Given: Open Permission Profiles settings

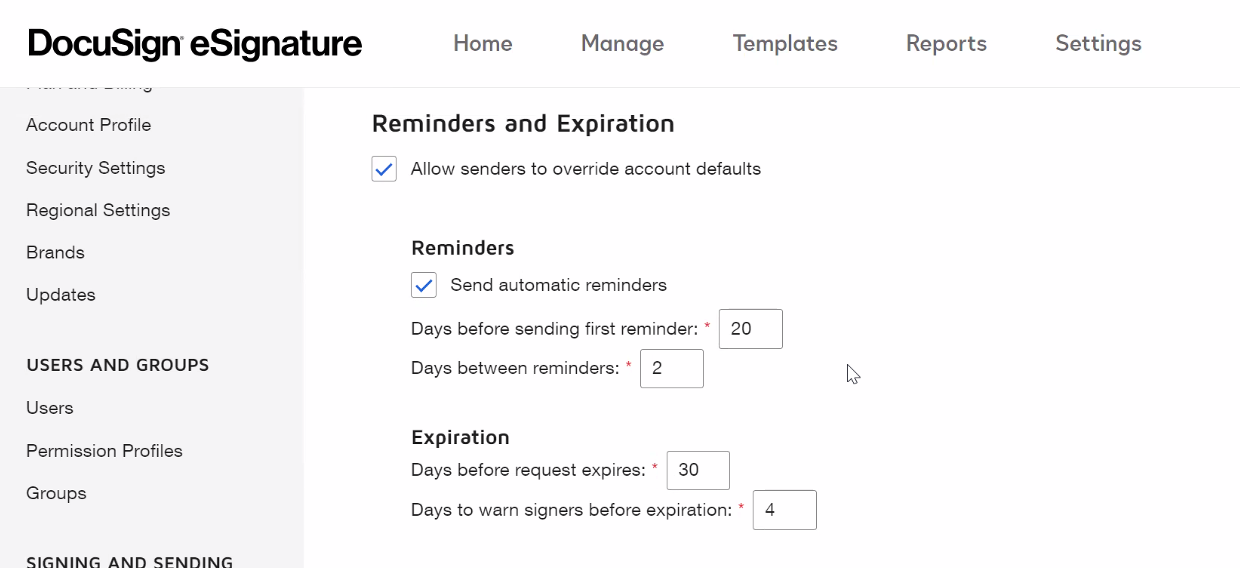Looking at the screenshot, I should click(x=104, y=451).
